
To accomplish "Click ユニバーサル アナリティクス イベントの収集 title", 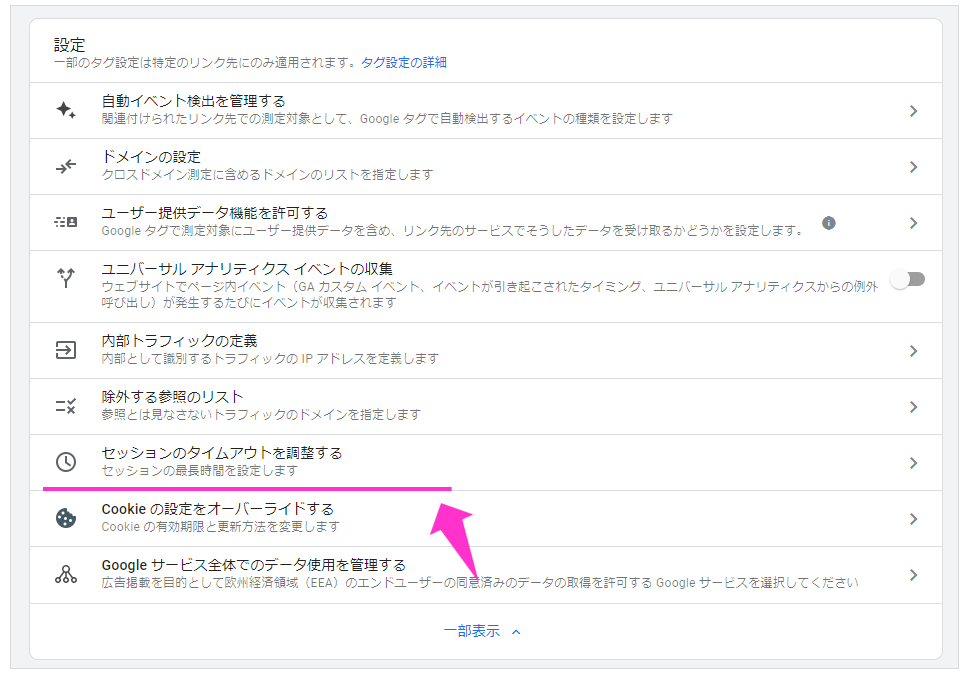I will (x=247, y=269).
